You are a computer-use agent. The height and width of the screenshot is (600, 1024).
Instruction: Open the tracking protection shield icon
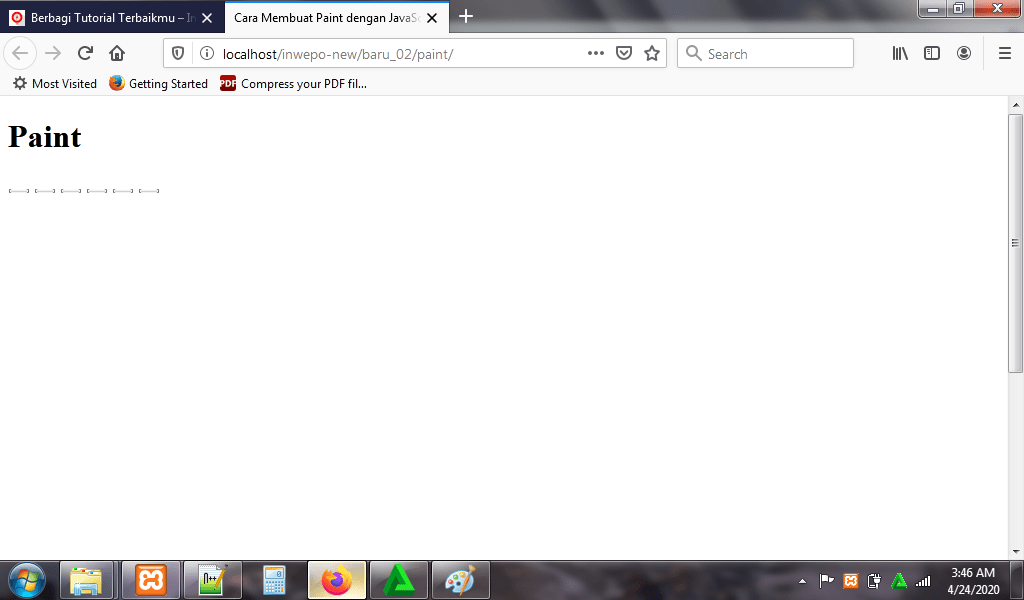(178, 54)
